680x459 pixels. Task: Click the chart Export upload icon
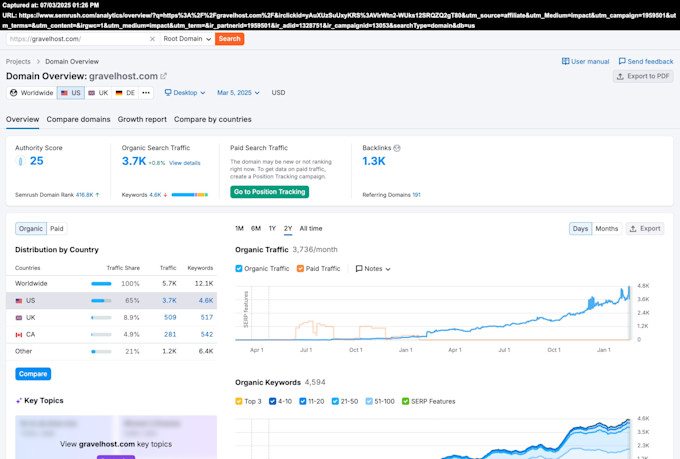(x=633, y=229)
